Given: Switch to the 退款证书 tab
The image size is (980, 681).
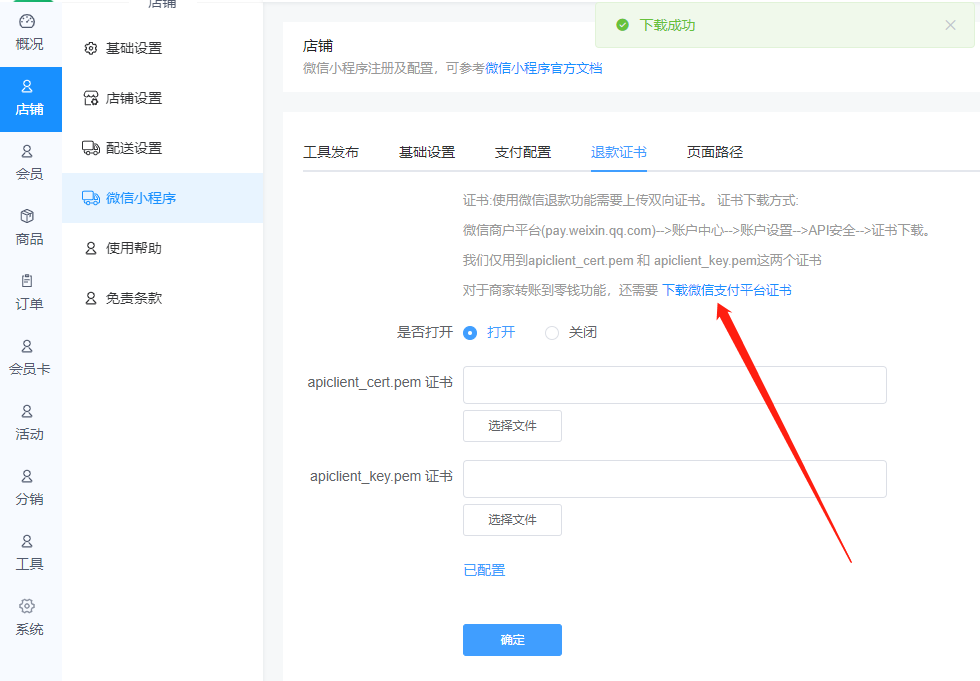Looking at the screenshot, I should click(619, 152).
